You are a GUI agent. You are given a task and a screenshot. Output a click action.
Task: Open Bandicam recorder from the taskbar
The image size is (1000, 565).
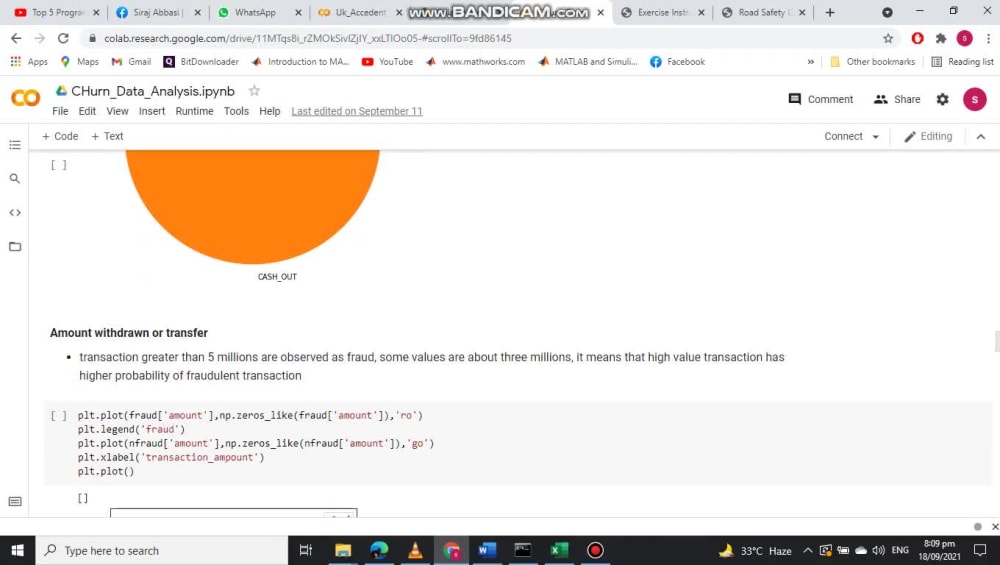[x=595, y=550]
